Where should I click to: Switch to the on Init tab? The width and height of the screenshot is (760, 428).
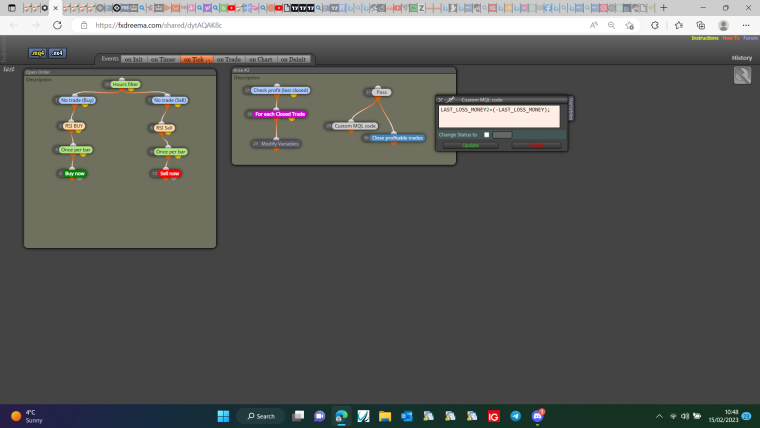tap(133, 59)
